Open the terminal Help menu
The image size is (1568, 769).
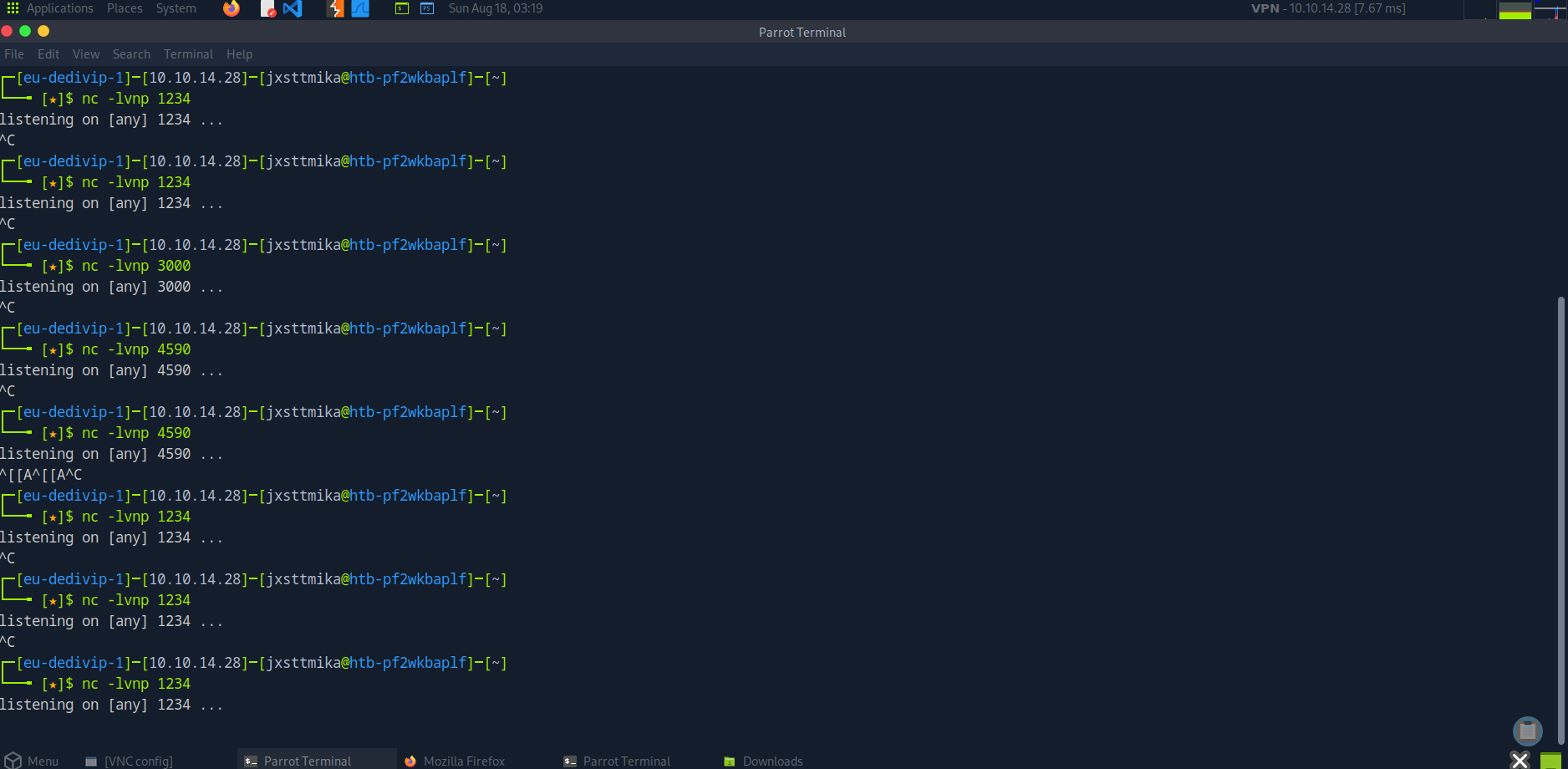pos(239,54)
